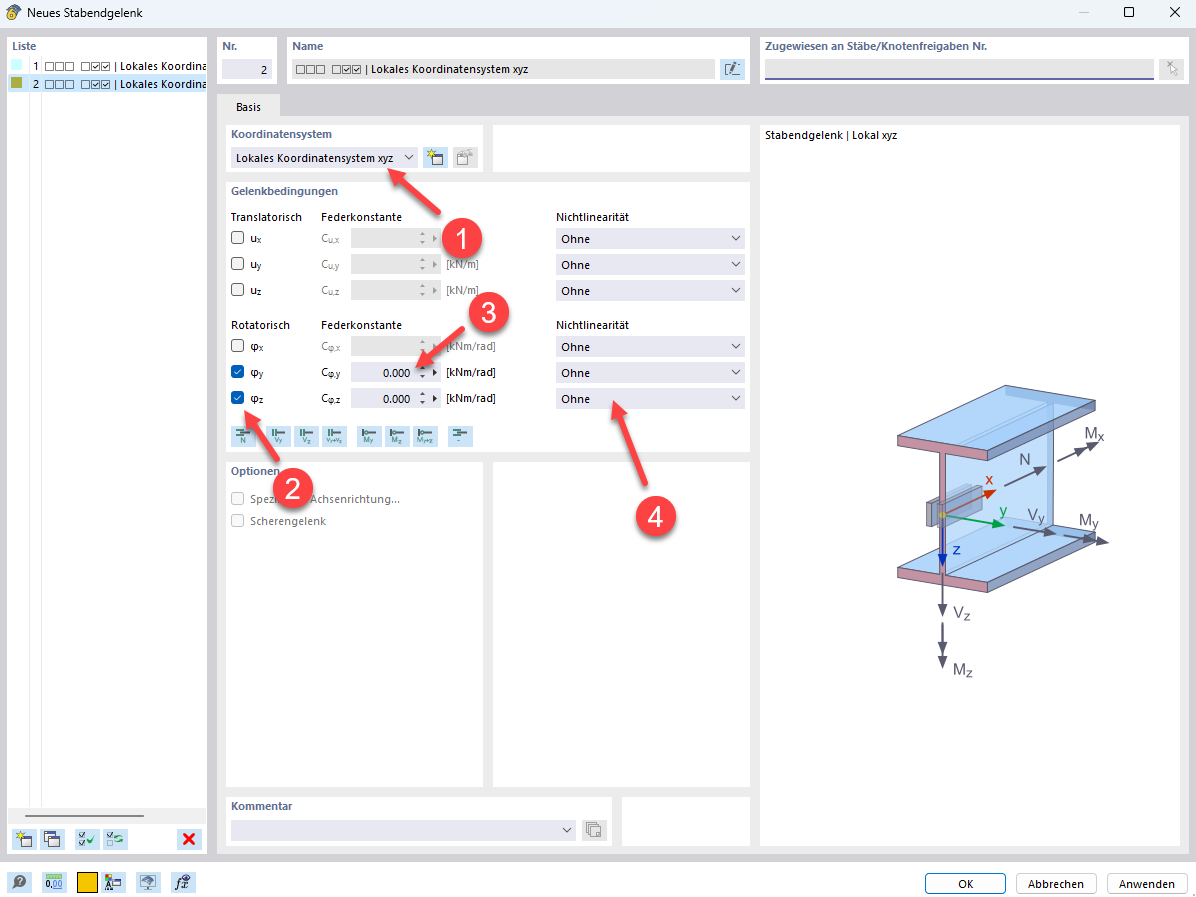The height and width of the screenshot is (897, 1196).
Task: Click the olive color box of hinge 2
Action: pos(17,82)
